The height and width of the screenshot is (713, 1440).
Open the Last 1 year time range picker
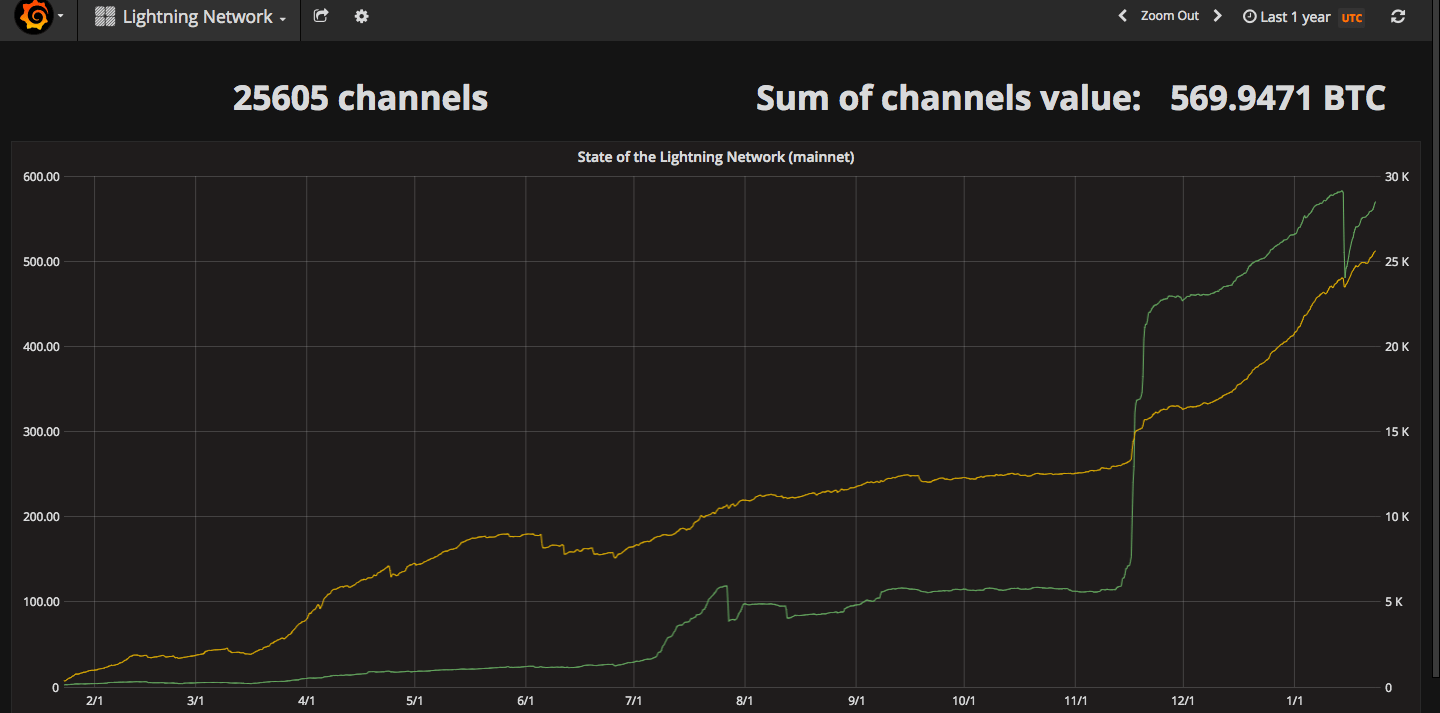[1293, 15]
